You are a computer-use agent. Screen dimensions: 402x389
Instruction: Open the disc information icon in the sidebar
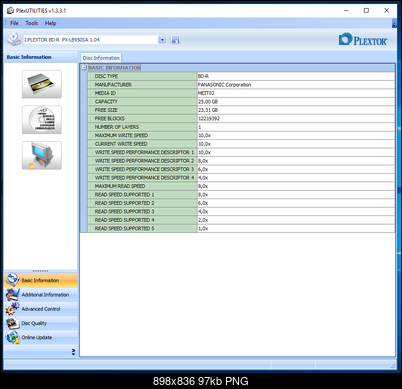pyautogui.click(x=42, y=120)
